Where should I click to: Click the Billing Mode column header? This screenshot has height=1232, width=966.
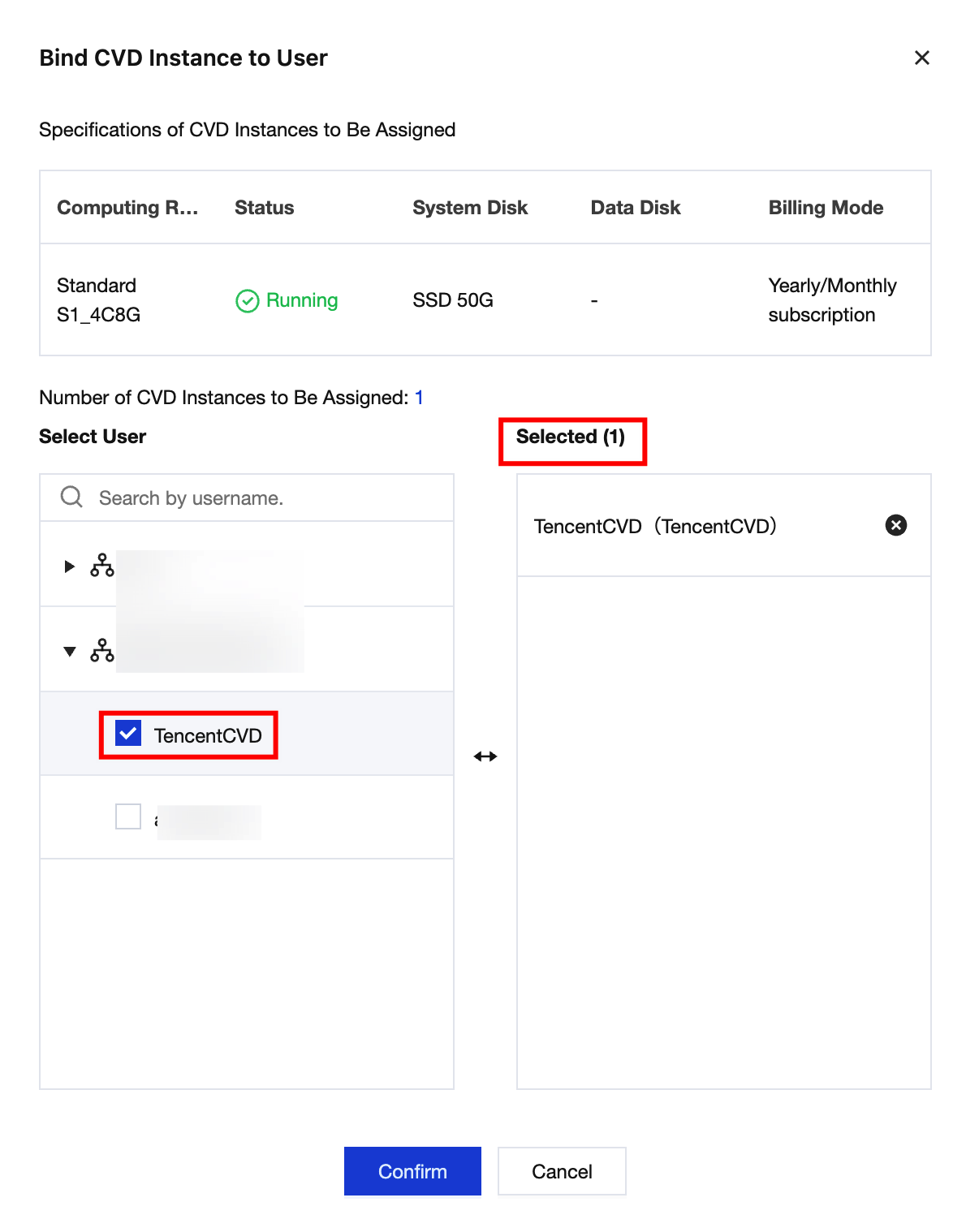pyautogui.click(x=826, y=208)
